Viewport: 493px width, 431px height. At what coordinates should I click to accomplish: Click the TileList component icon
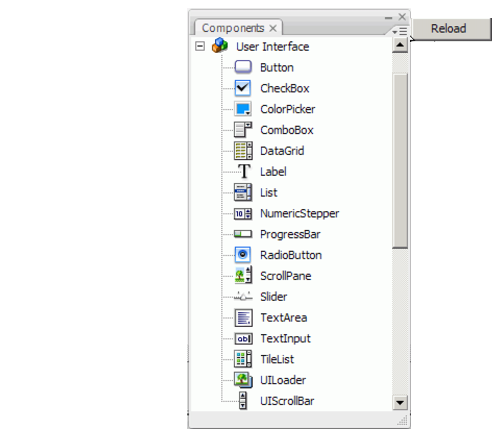(x=243, y=359)
